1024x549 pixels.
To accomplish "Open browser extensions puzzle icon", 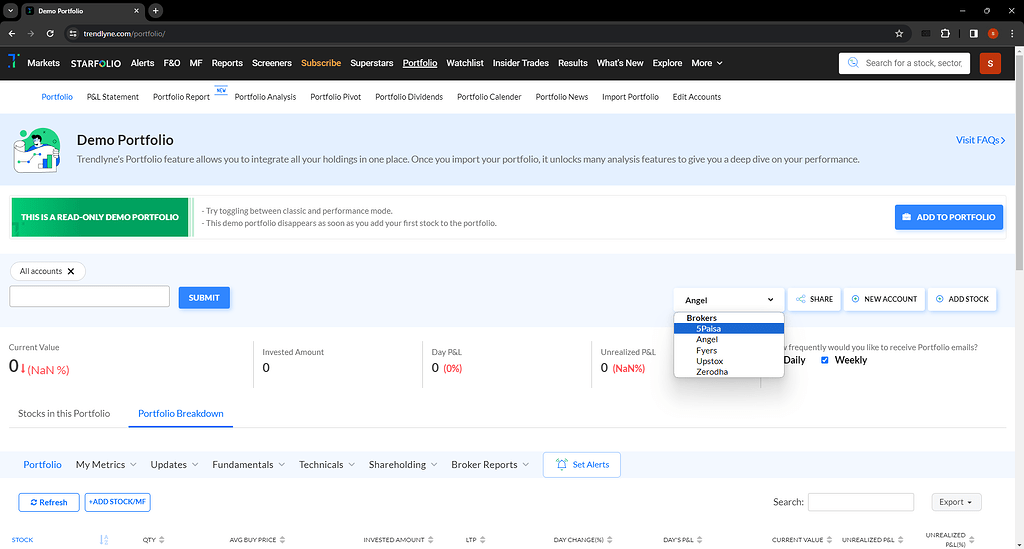I will pos(945,33).
